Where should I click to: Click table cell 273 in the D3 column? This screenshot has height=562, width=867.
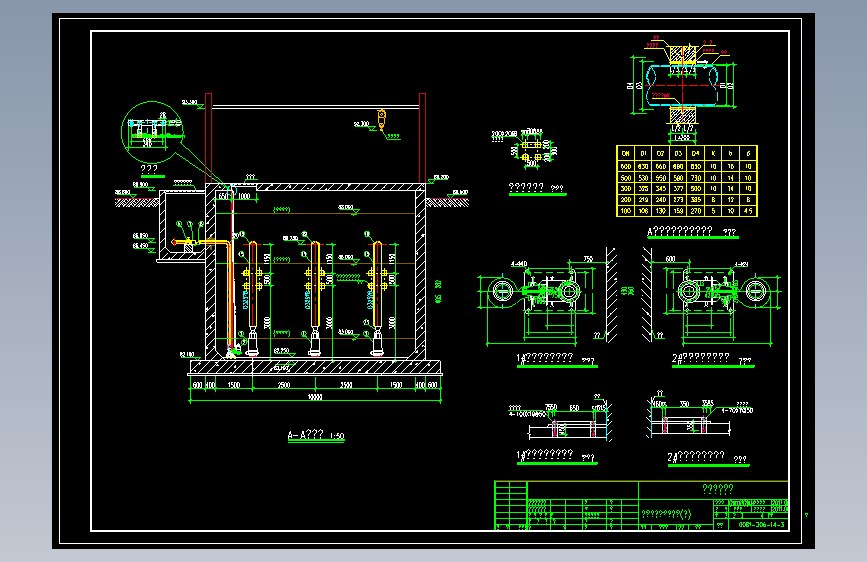point(678,200)
